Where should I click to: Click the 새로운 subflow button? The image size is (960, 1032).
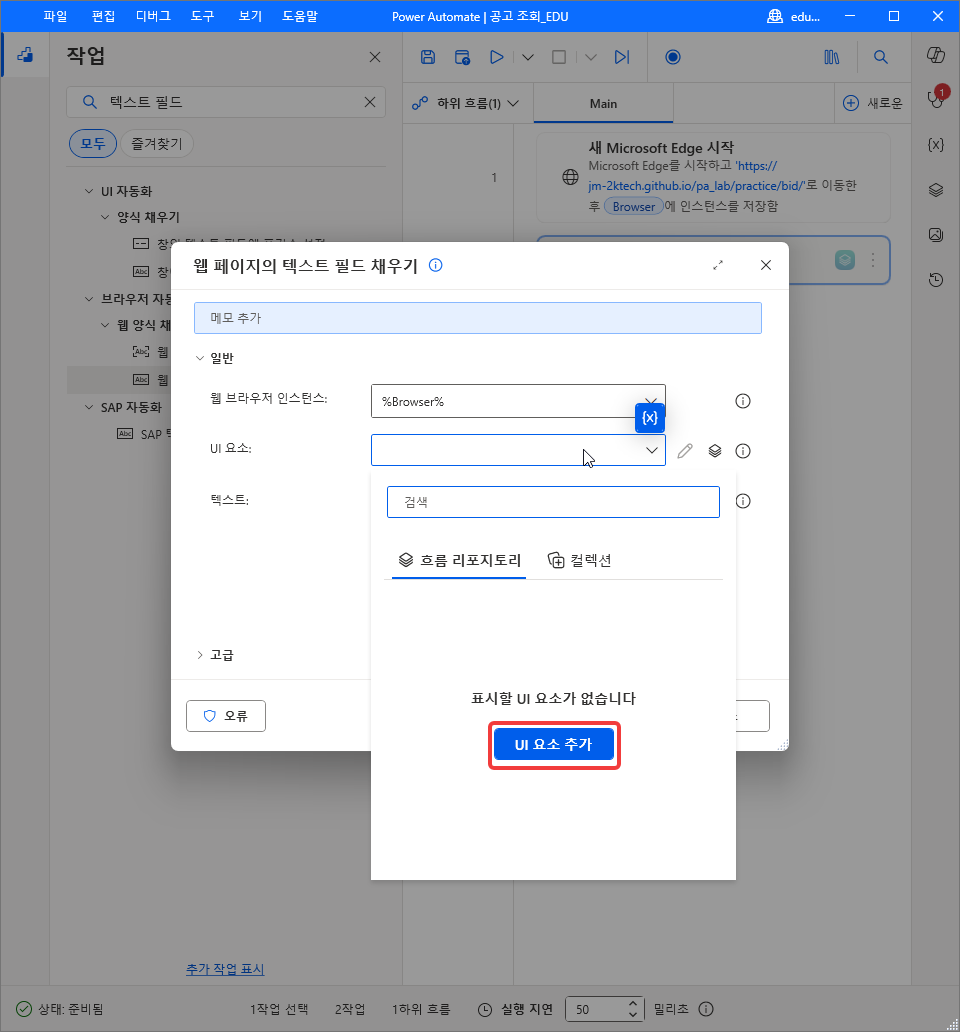click(874, 103)
